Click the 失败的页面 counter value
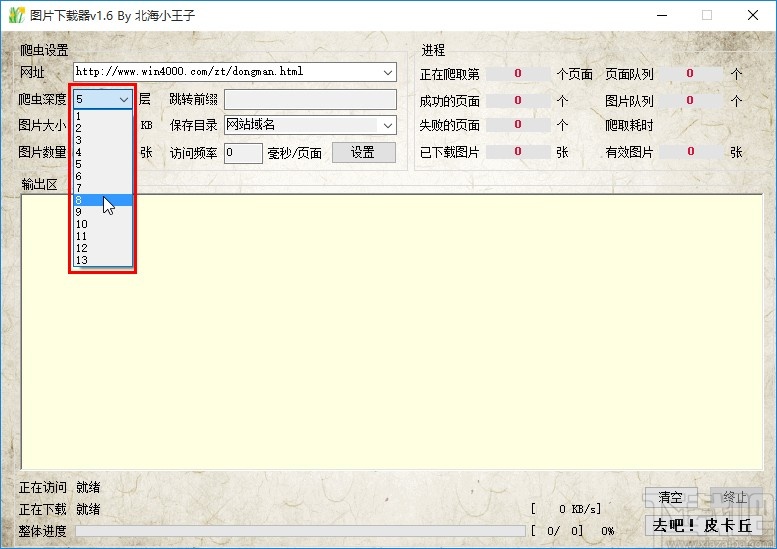 [x=518, y=125]
